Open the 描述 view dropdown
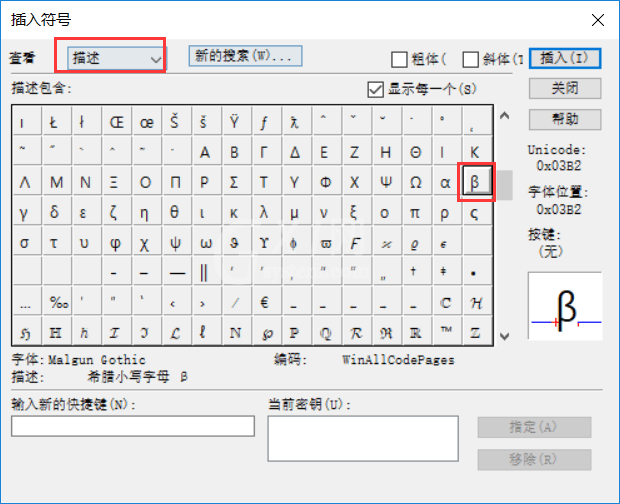 tap(116, 59)
